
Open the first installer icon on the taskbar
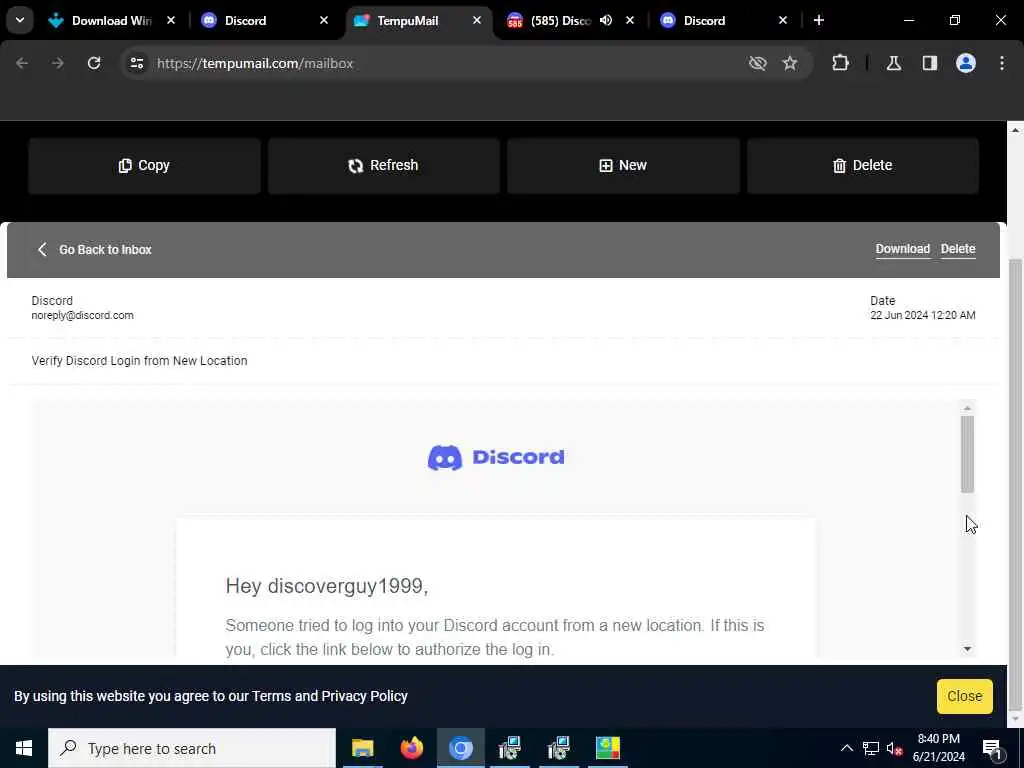pos(509,748)
